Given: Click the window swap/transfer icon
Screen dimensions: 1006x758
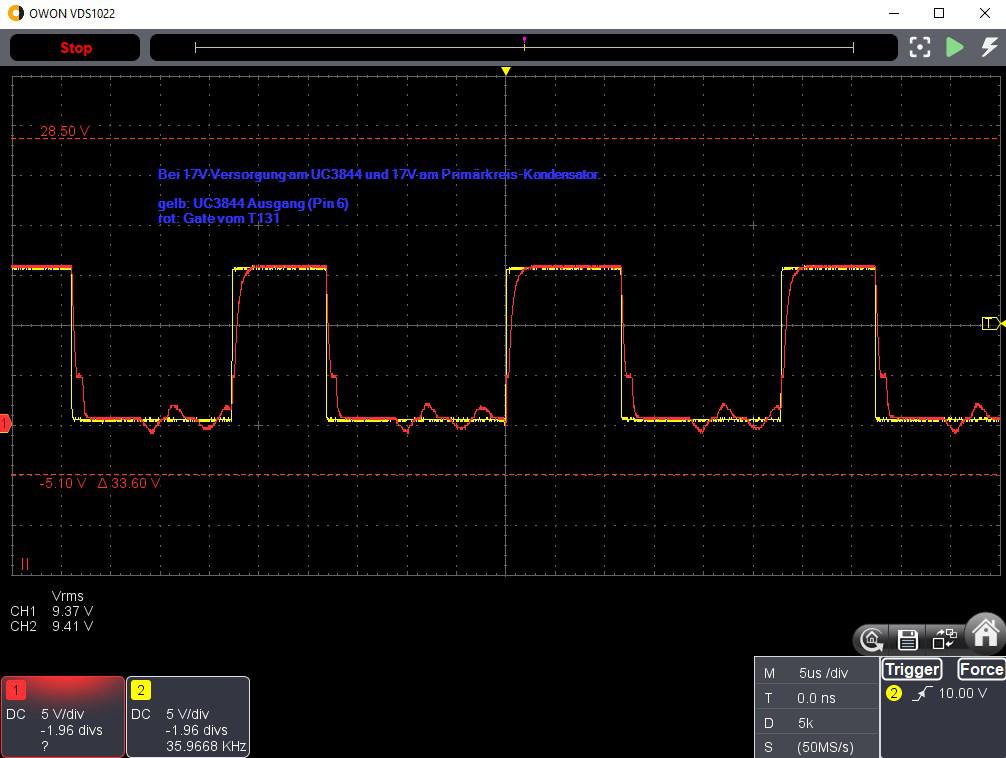Looking at the screenshot, I should (x=944, y=639).
